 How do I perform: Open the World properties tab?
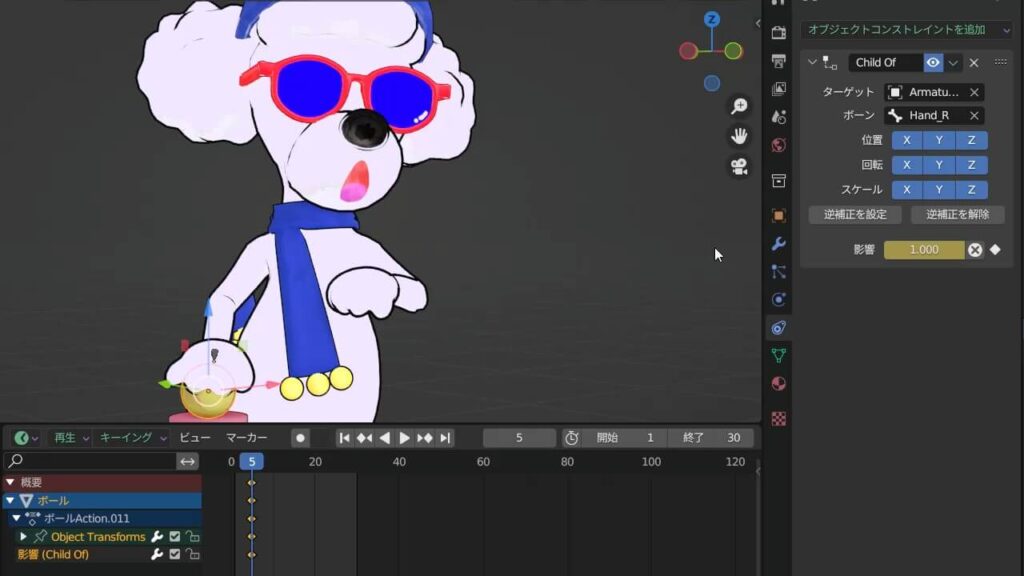click(778, 145)
